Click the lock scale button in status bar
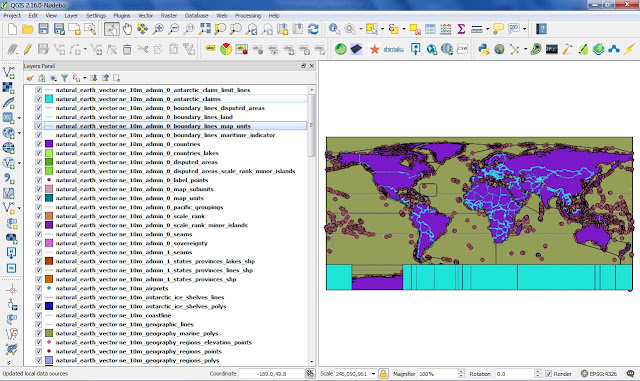The width and height of the screenshot is (640, 381). coord(383,373)
